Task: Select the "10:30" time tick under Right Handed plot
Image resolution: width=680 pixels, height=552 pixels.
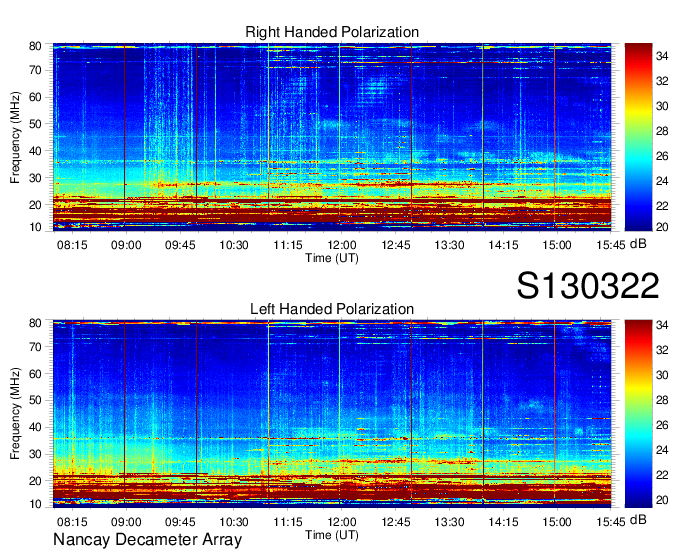Action: 234,245
